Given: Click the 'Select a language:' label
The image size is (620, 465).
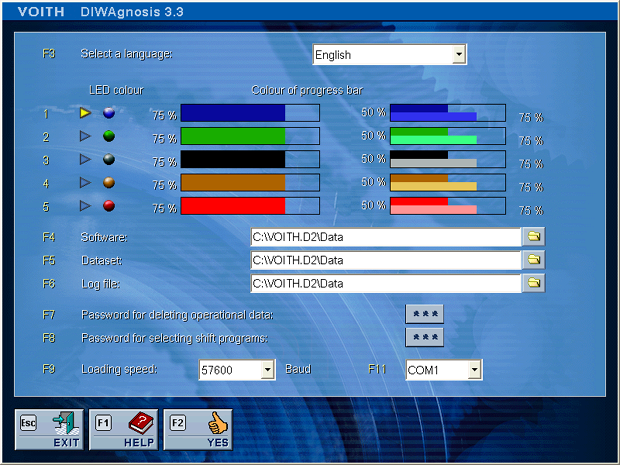Looking at the screenshot, I should 127,54.
